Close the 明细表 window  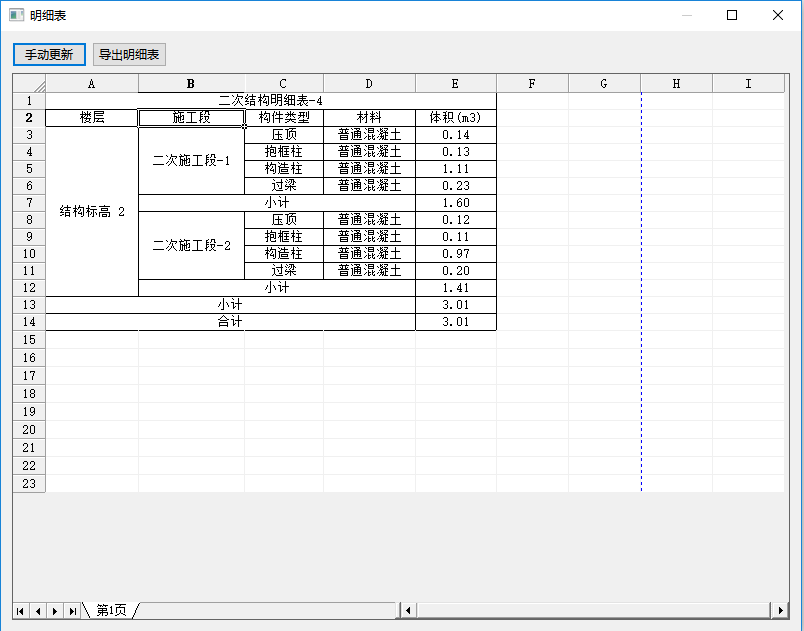[778, 15]
